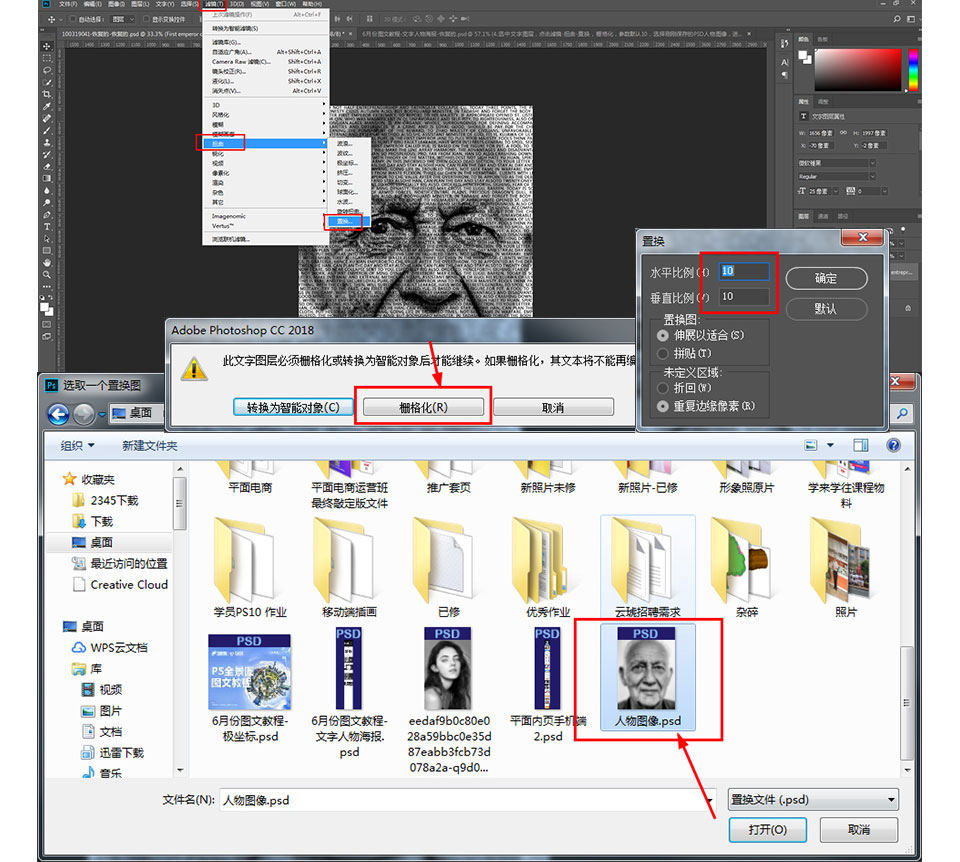Image resolution: width=960 pixels, height=862 pixels.
Task: Select the Clone Stamp tool
Action: coord(47,142)
